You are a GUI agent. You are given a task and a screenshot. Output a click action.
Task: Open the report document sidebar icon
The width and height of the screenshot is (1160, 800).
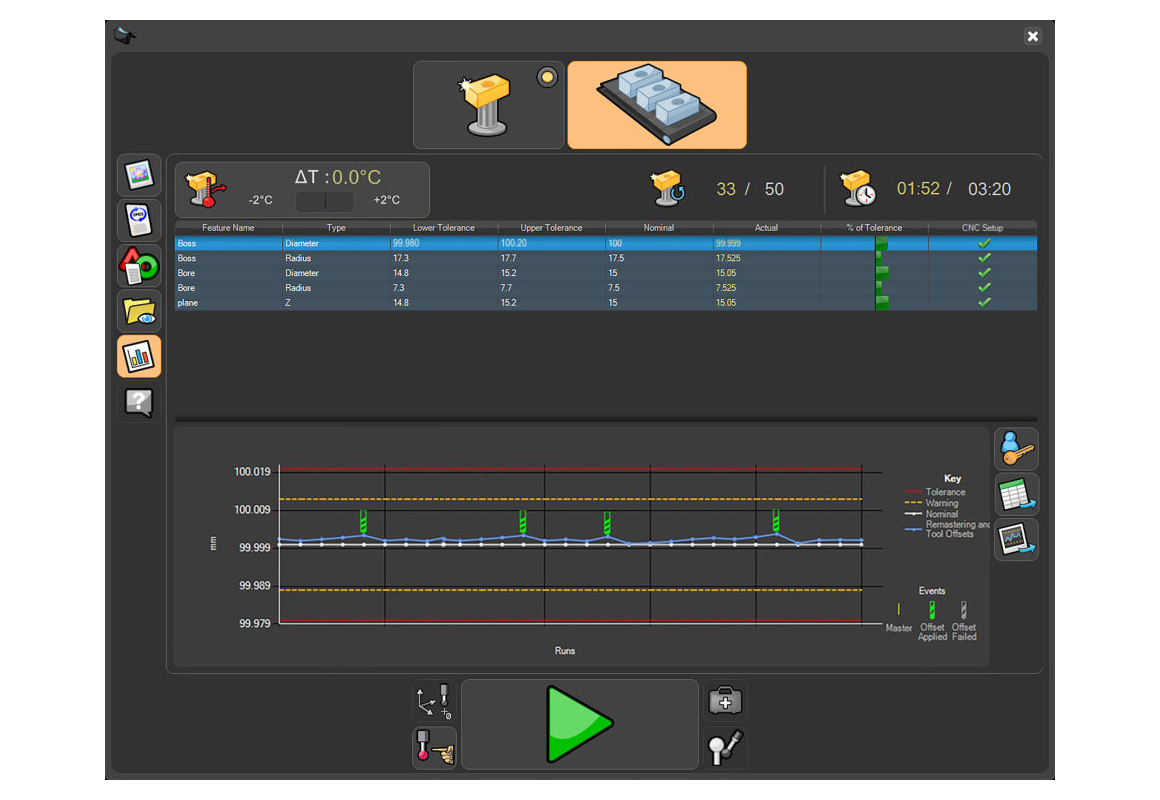tap(139, 221)
